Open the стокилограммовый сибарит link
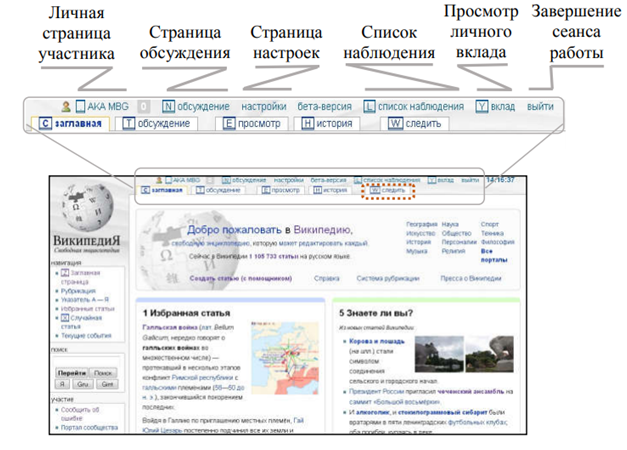Screen dimensions: 627x450 click(443, 412)
